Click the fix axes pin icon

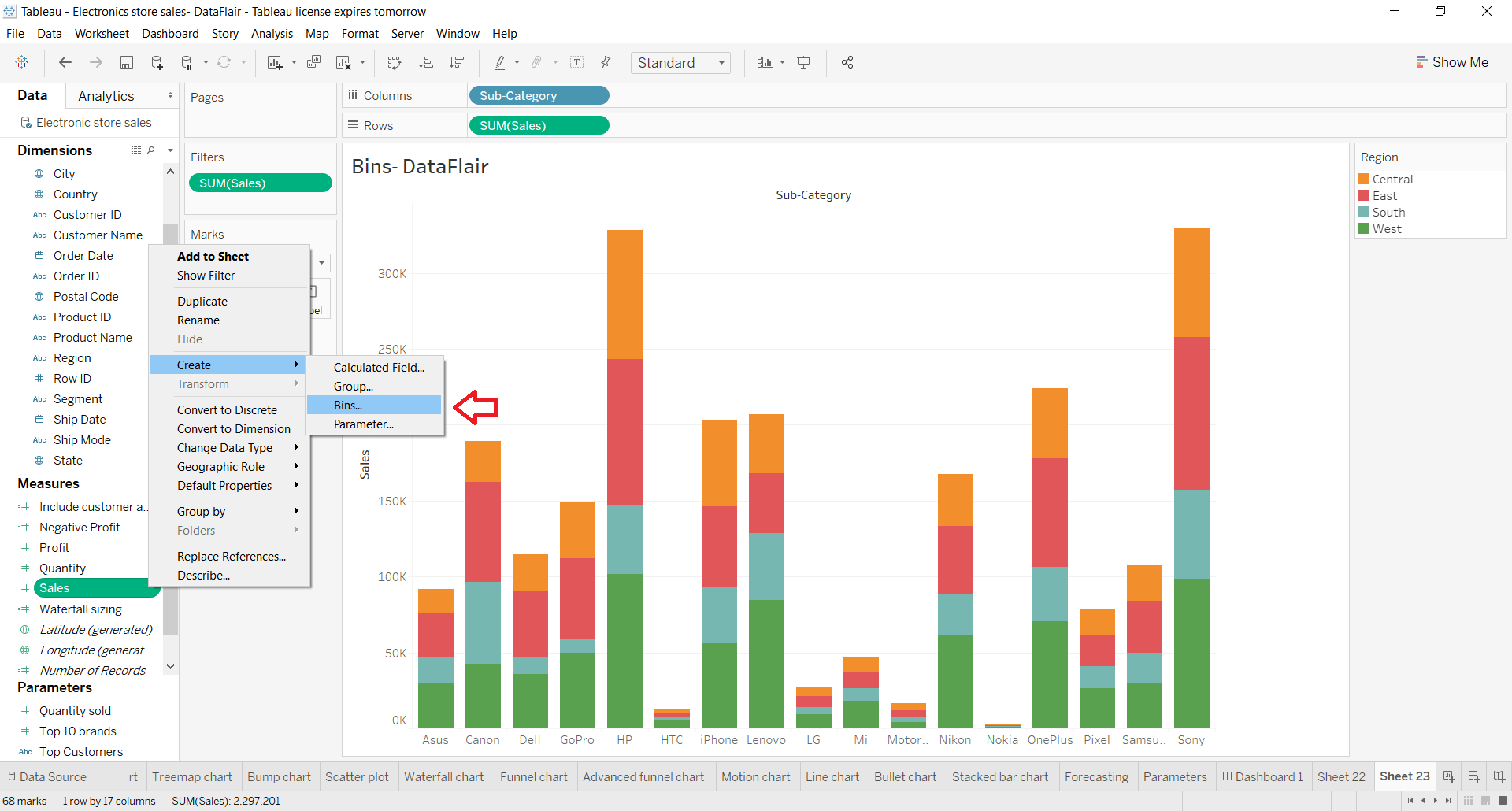tap(606, 62)
